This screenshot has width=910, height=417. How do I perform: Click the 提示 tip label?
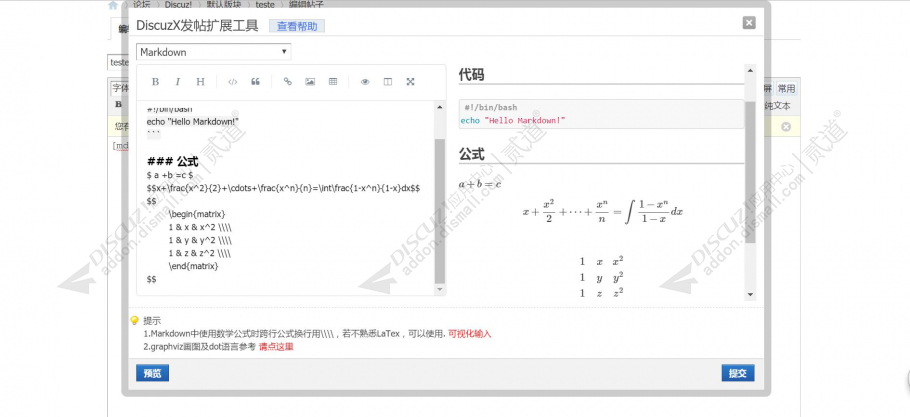tap(152, 321)
